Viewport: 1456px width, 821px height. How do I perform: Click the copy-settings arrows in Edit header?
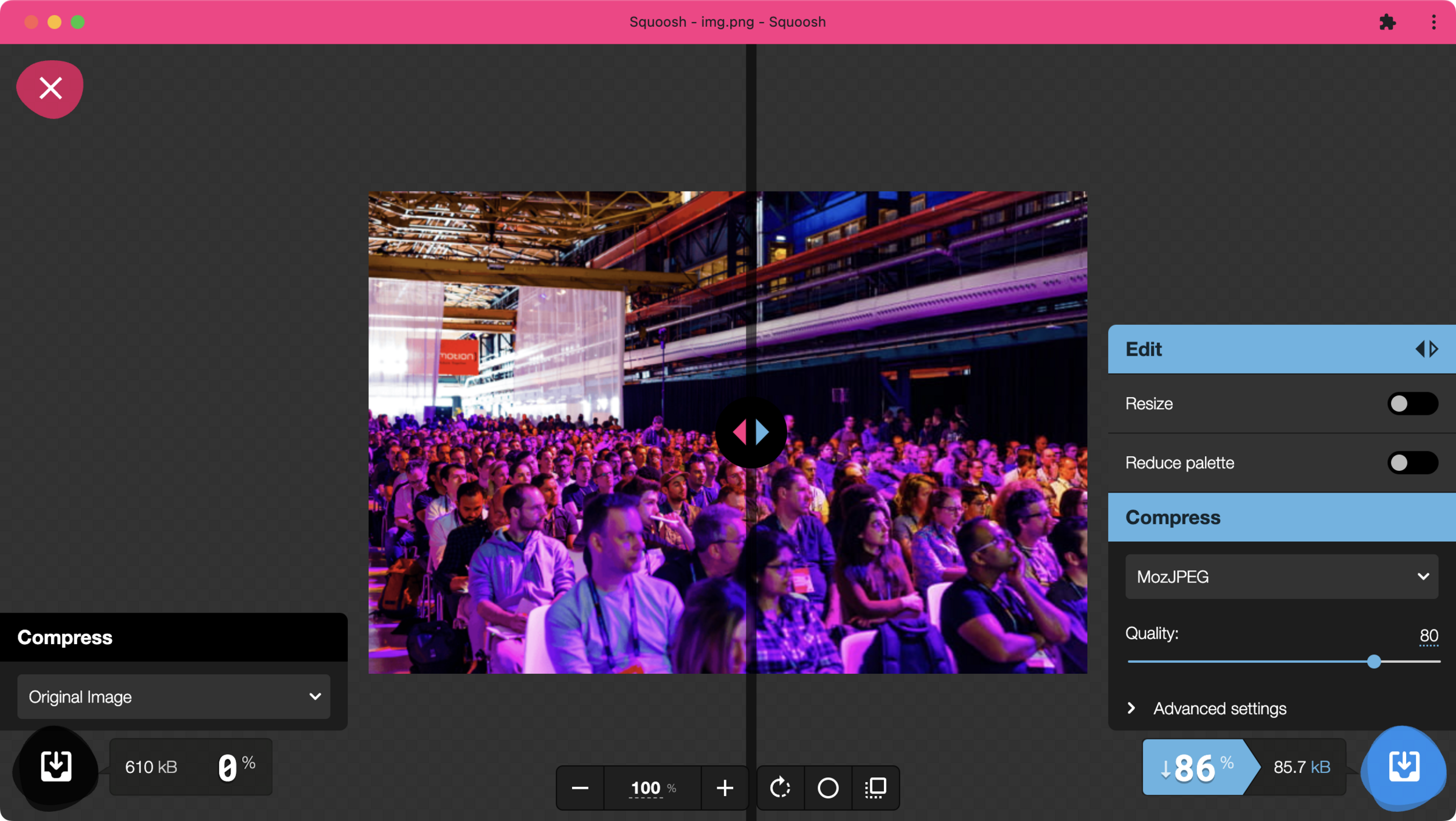(1426, 349)
